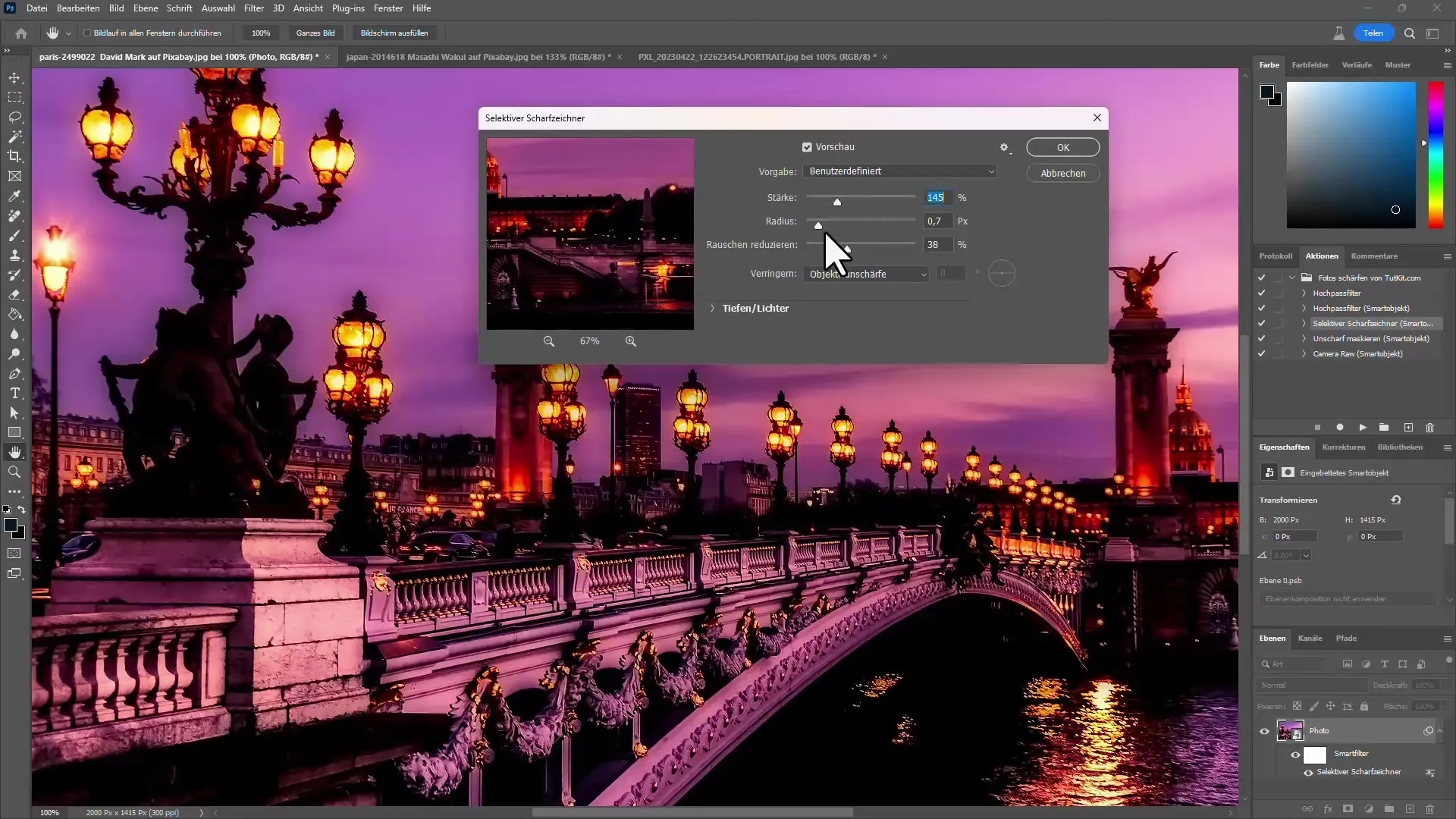Select the Rectangular Marquee tool
This screenshot has height=819, width=1456.
tap(14, 98)
